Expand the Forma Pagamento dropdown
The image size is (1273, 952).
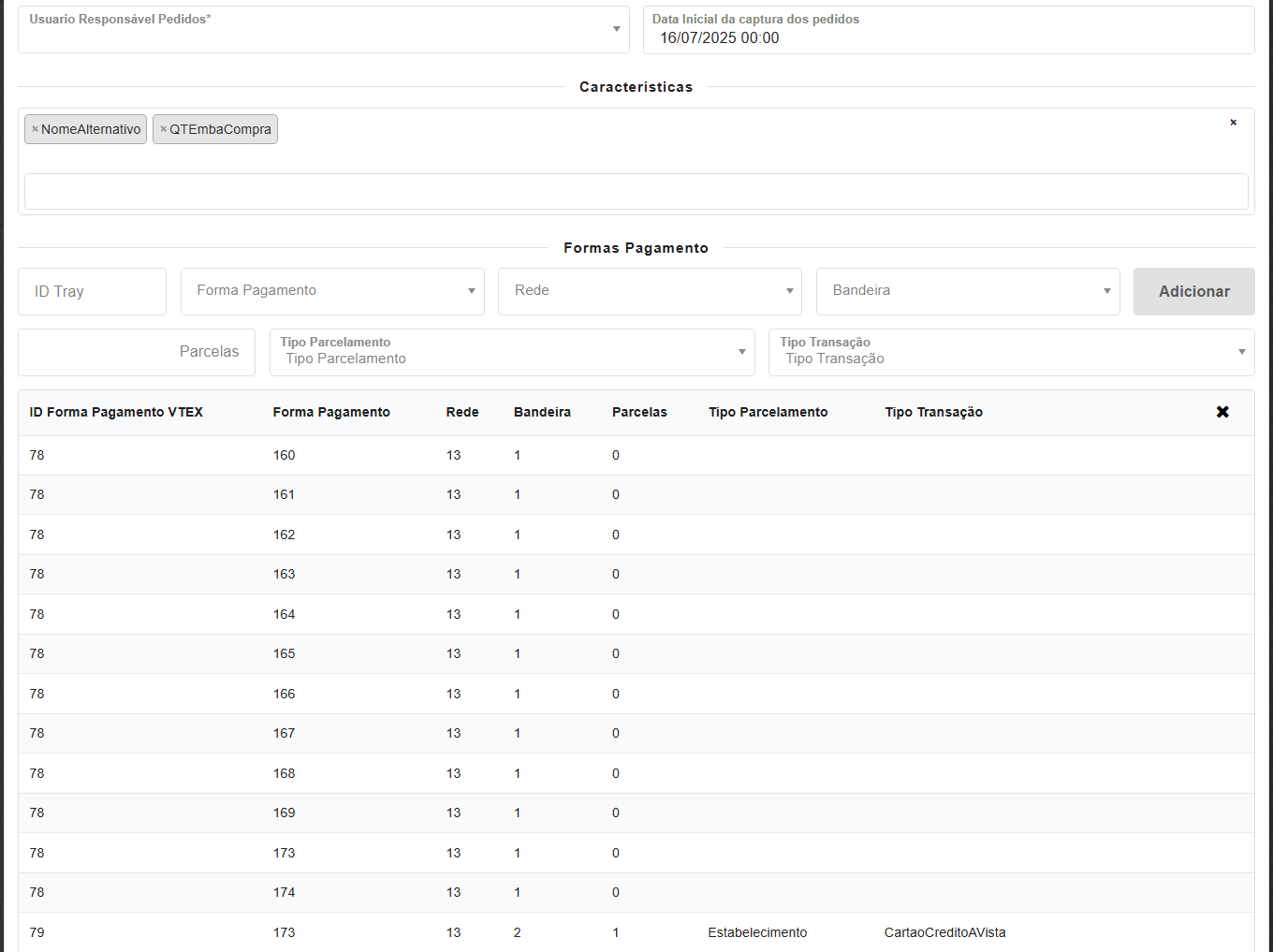[332, 291]
